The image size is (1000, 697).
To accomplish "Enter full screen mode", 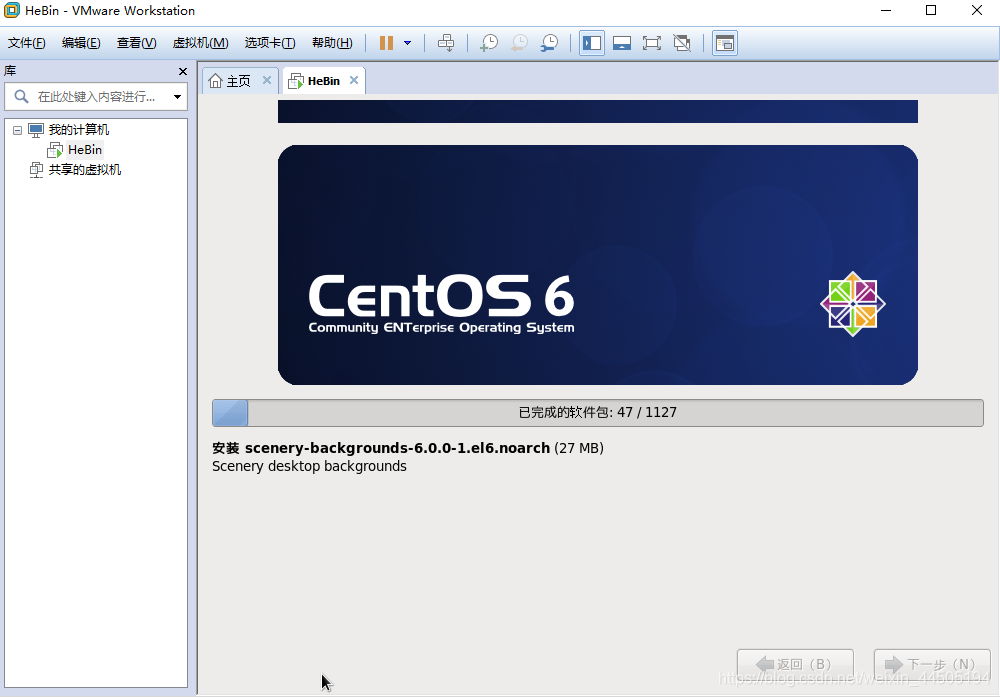I will pos(652,43).
